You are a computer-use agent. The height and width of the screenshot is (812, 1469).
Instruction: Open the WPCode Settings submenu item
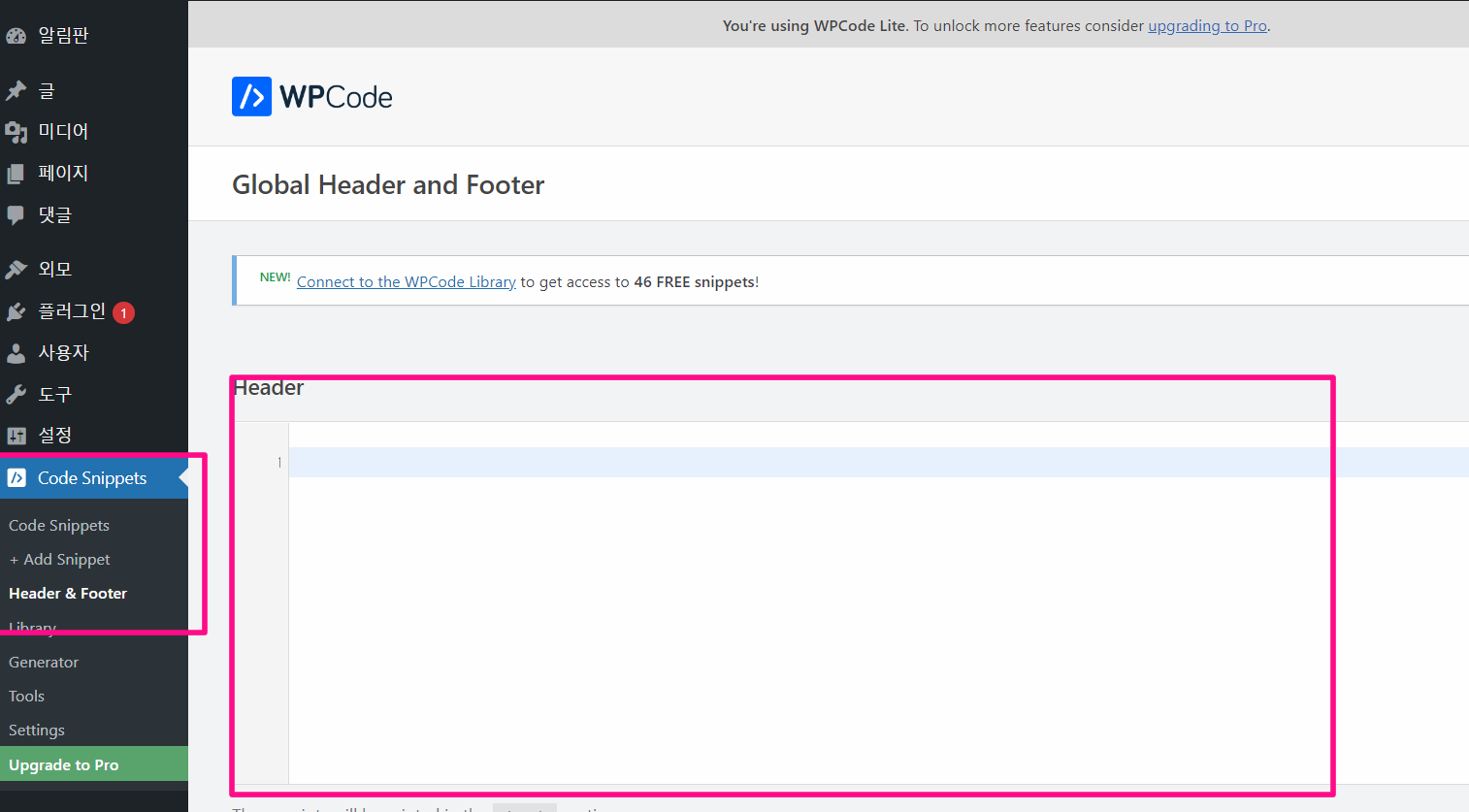pos(37,731)
